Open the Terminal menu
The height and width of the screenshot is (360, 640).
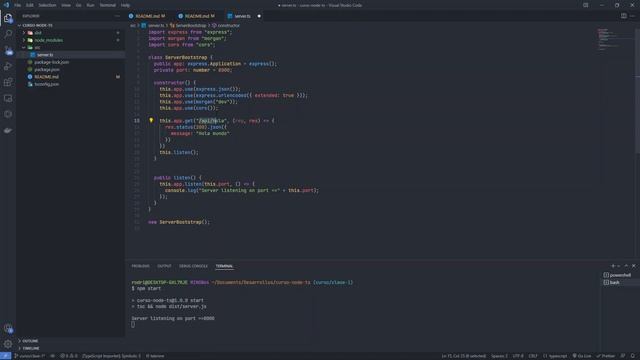[108, 5]
